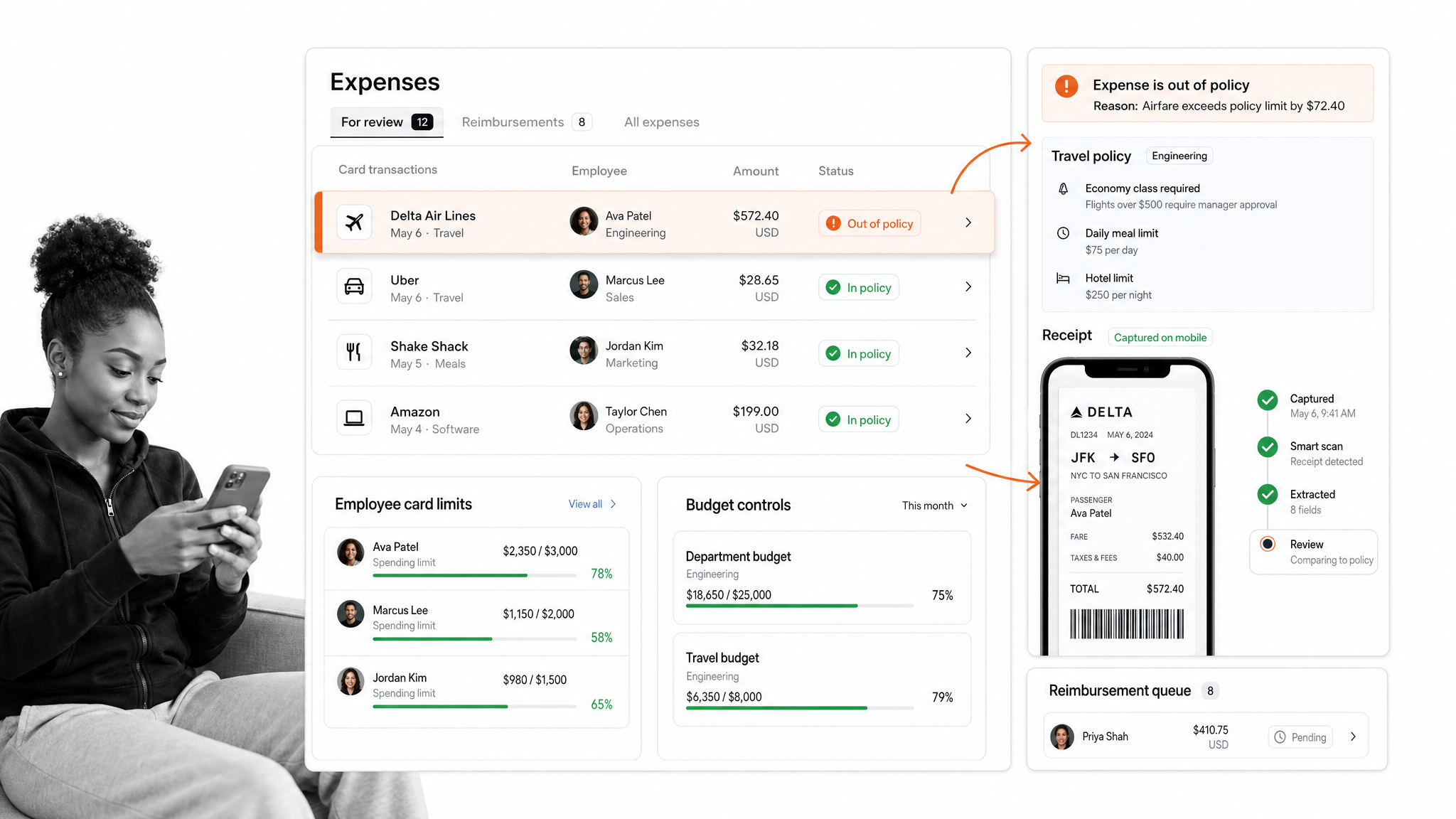Click the green check icon for the Extracted step
The width and height of the screenshot is (1456, 819).
[x=1267, y=494]
